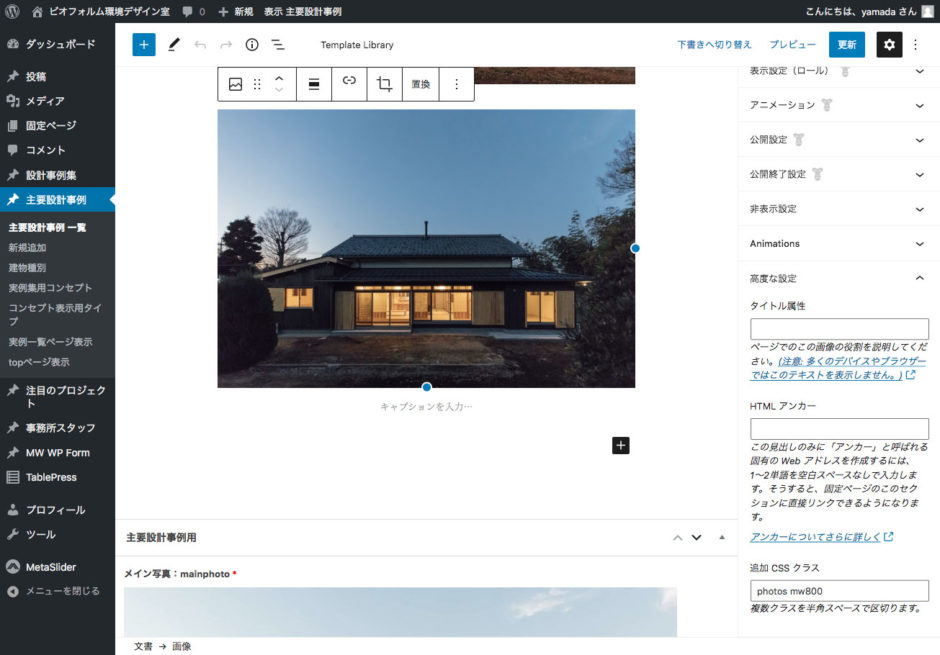Collapse the 主要設計事例用 meta box triangle

click(x=722, y=537)
